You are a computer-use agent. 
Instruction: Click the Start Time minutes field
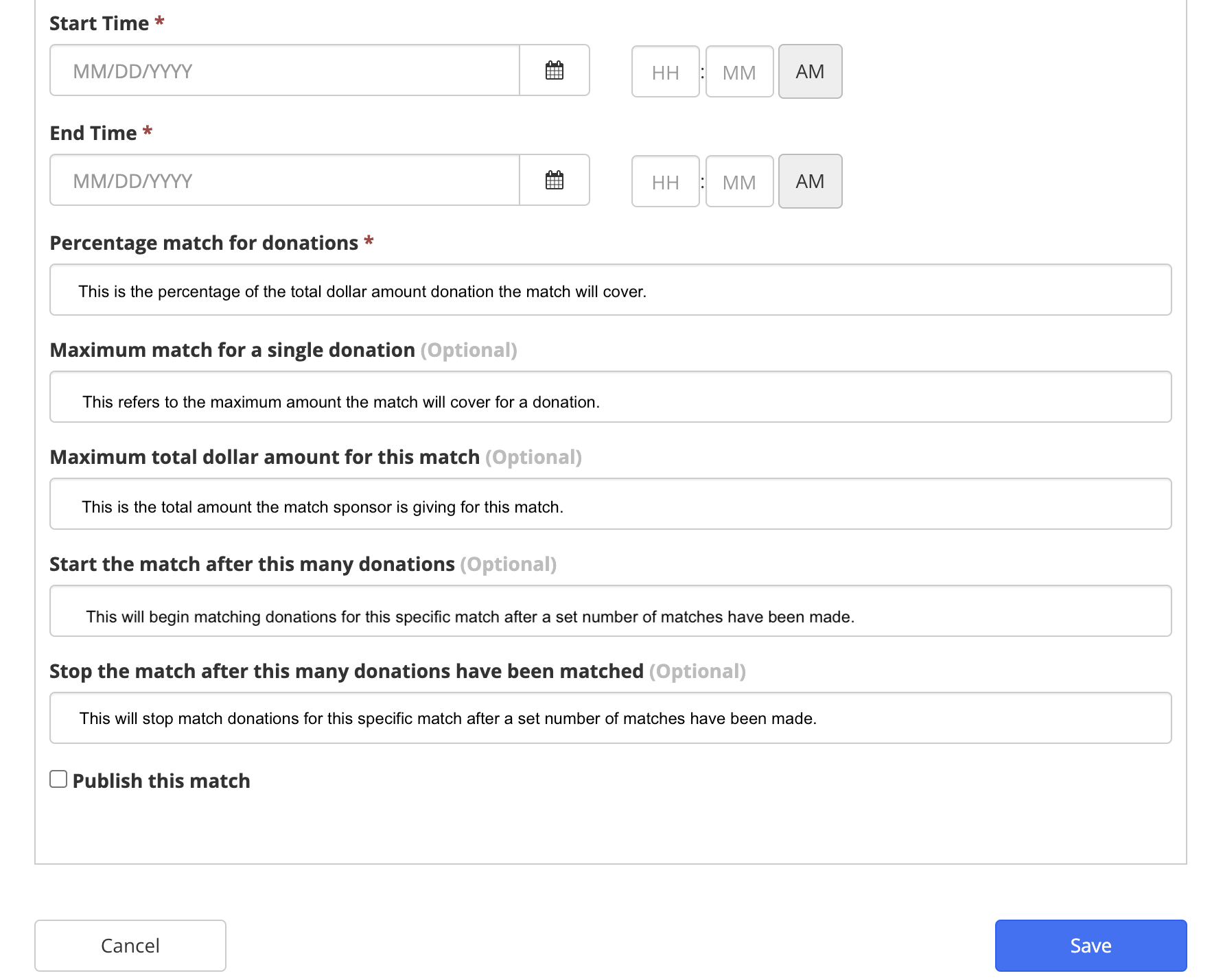pos(738,71)
